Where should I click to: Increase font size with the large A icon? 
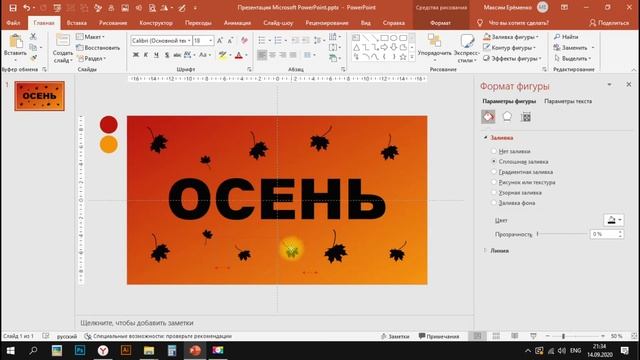[220, 40]
